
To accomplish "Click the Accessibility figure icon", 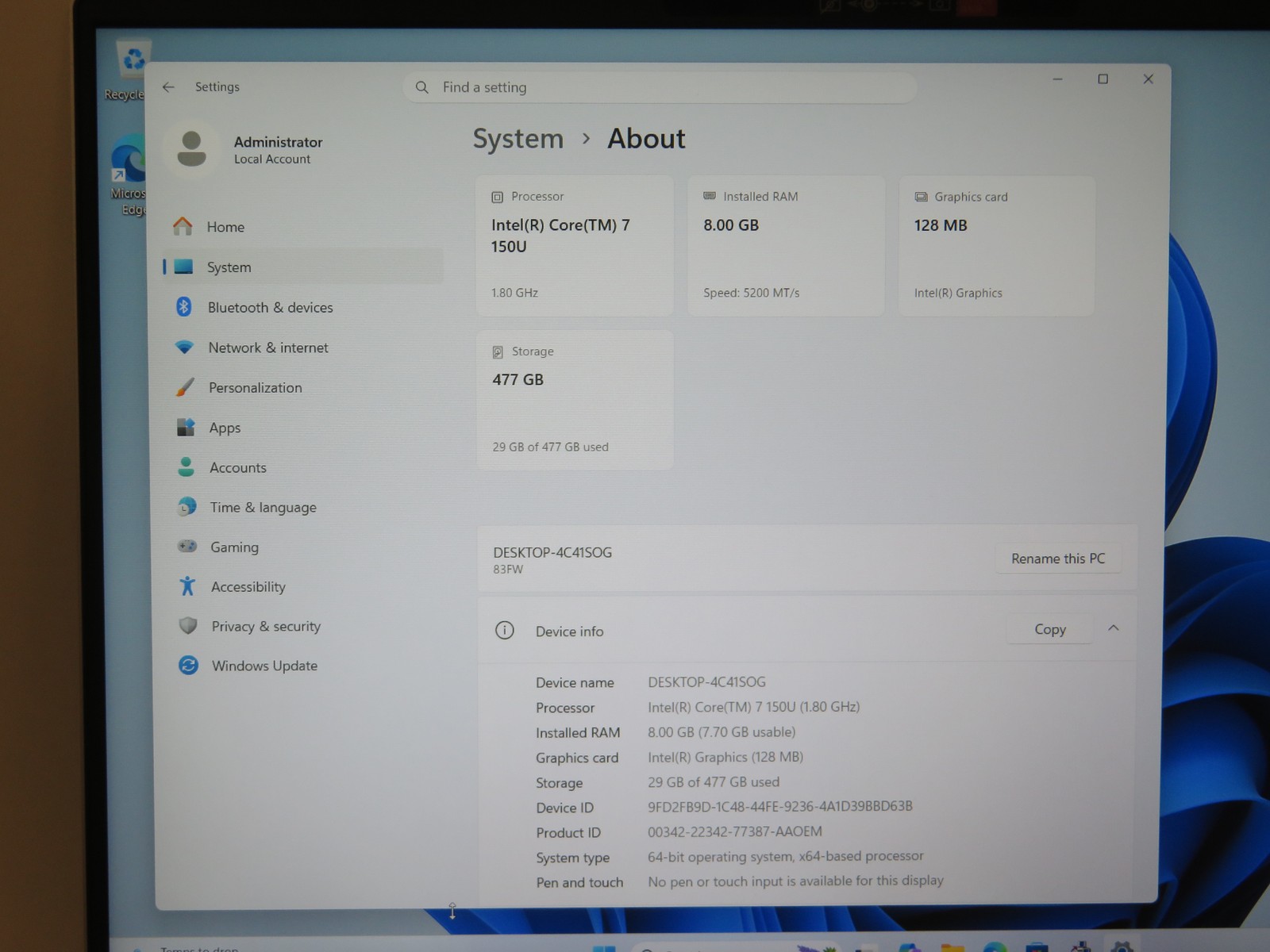I will pyautogui.click(x=187, y=586).
